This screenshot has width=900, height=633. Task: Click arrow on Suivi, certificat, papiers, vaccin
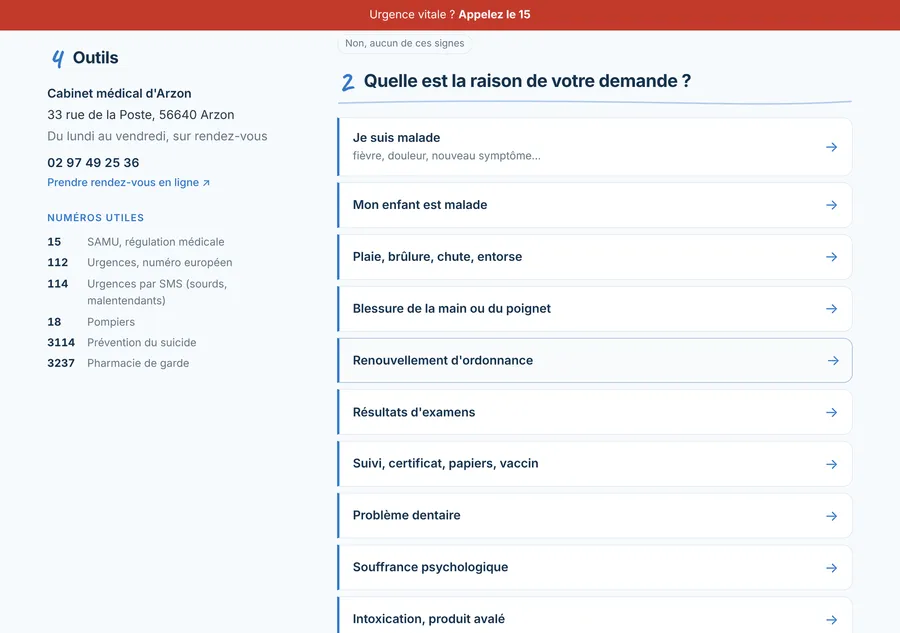(831, 464)
